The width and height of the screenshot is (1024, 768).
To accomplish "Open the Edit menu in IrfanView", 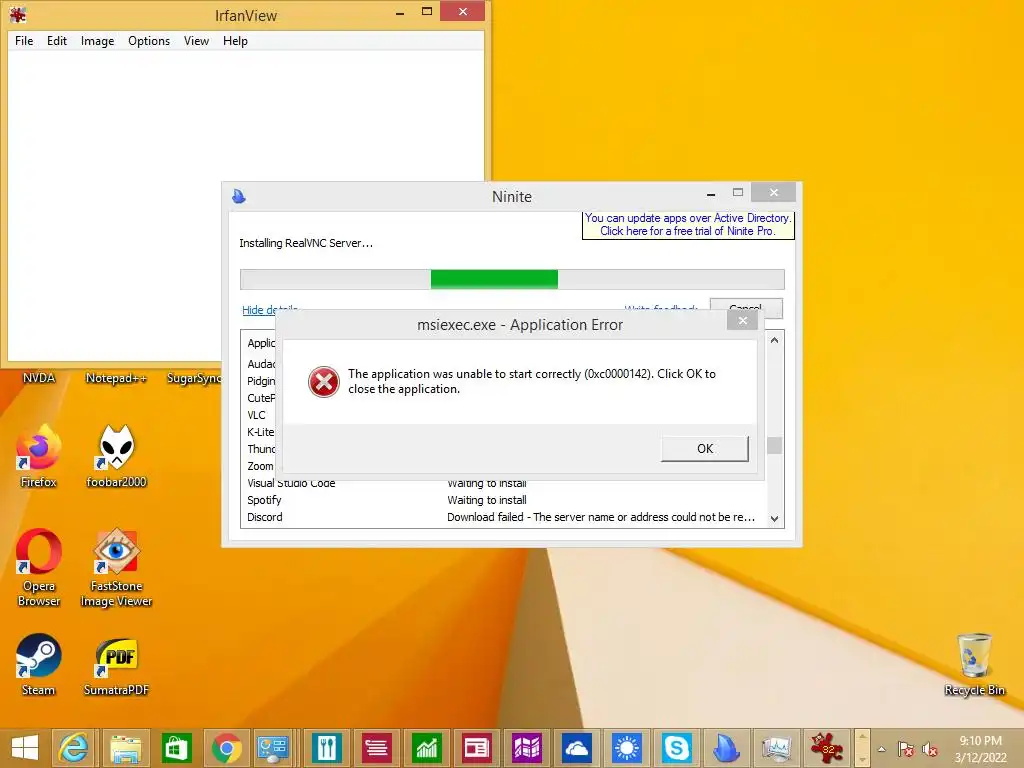I will click(x=57, y=40).
